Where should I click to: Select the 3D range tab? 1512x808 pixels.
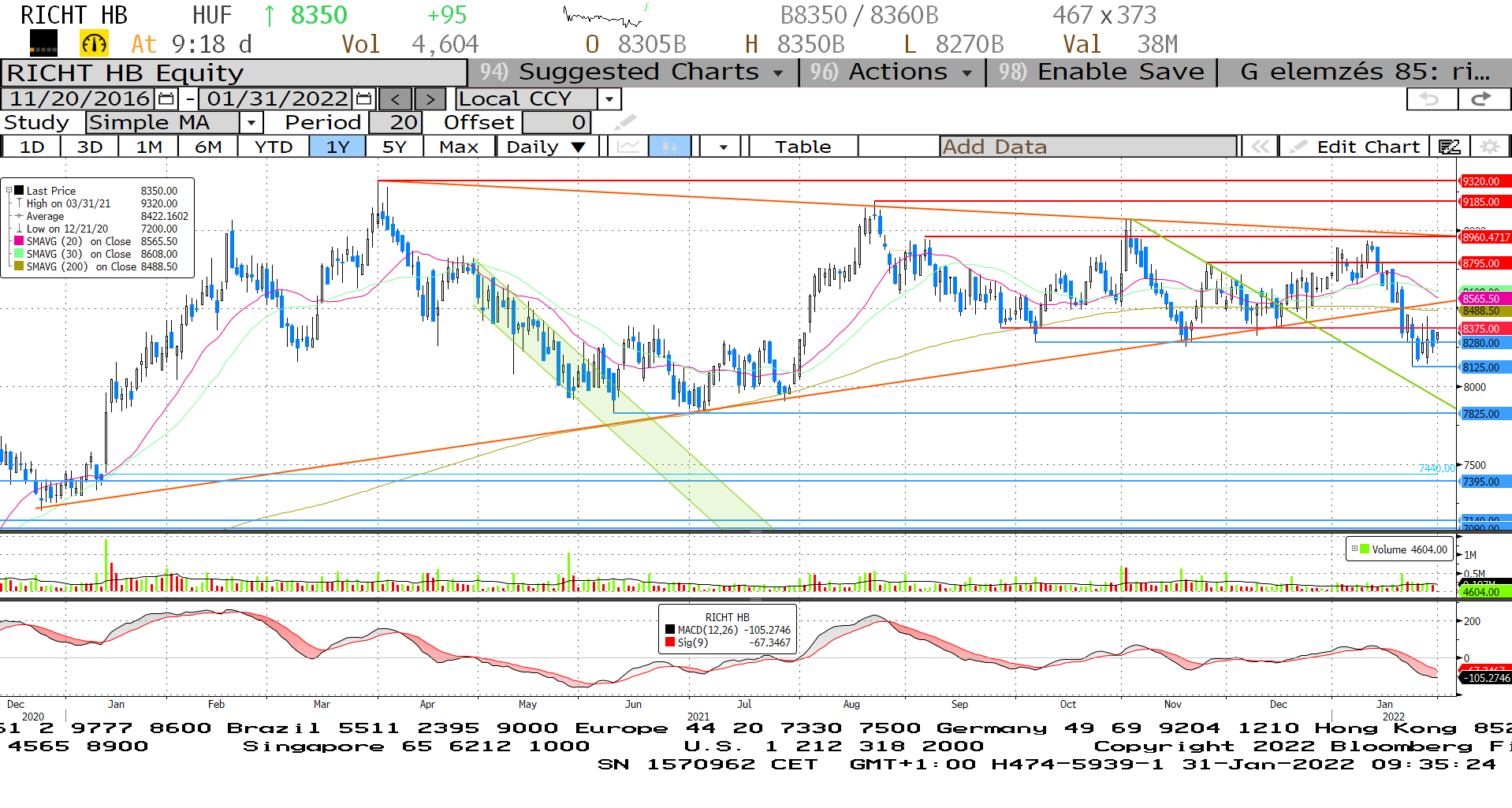click(x=90, y=147)
